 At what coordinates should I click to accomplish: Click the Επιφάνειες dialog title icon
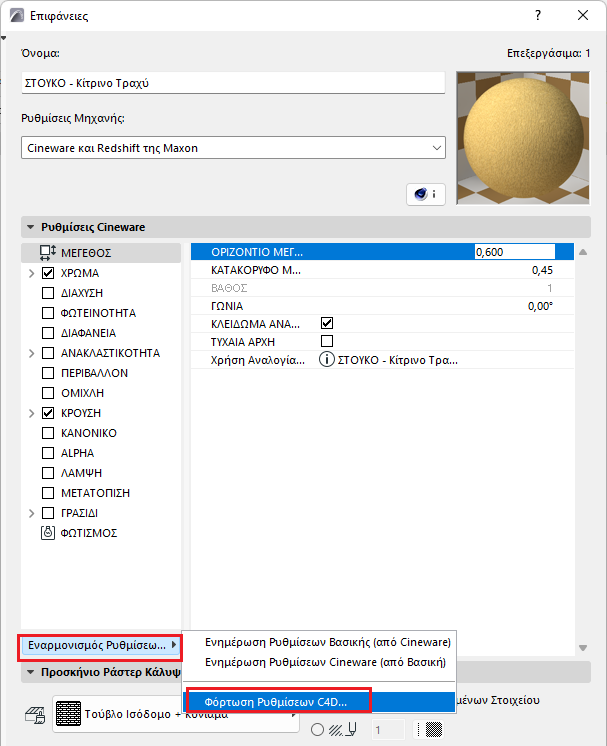[17, 15]
